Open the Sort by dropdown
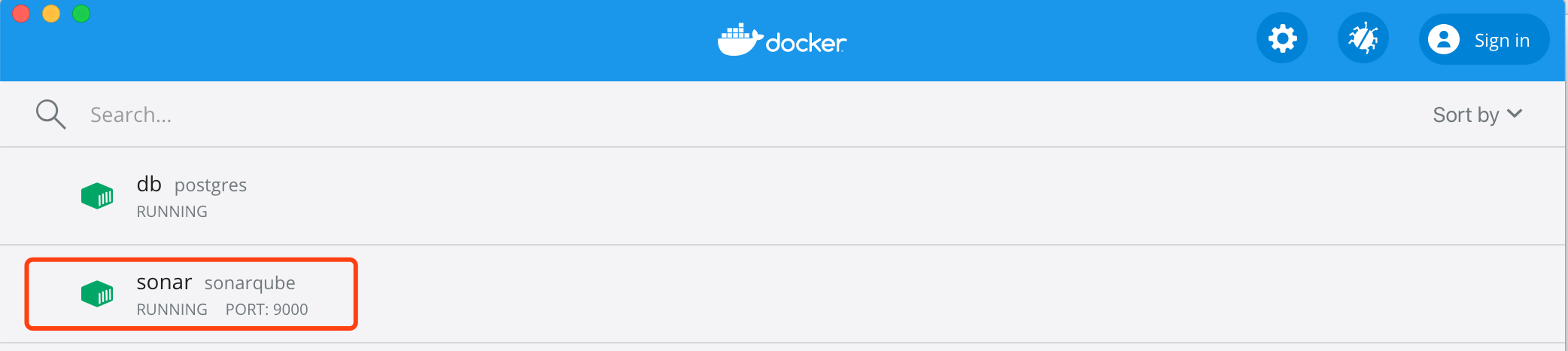Image resolution: width=1568 pixels, height=351 pixels. pos(1465,114)
